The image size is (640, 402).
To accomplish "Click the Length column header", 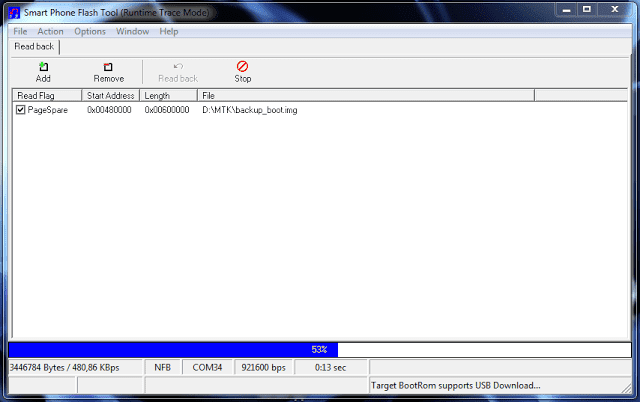I will pyautogui.click(x=169, y=96).
